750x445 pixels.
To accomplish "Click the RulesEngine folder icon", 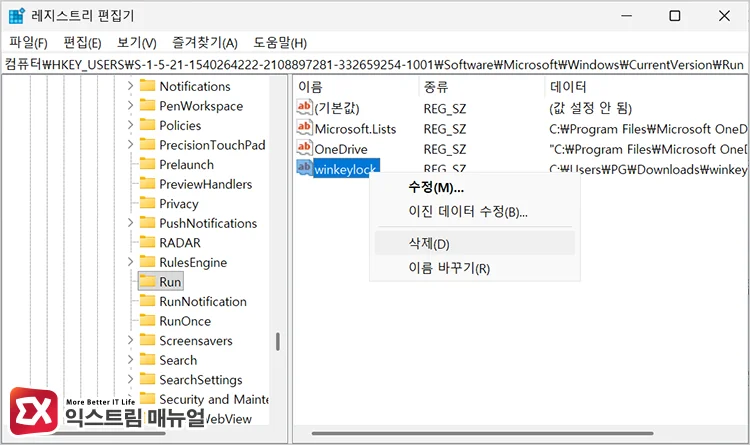I will coord(147,262).
